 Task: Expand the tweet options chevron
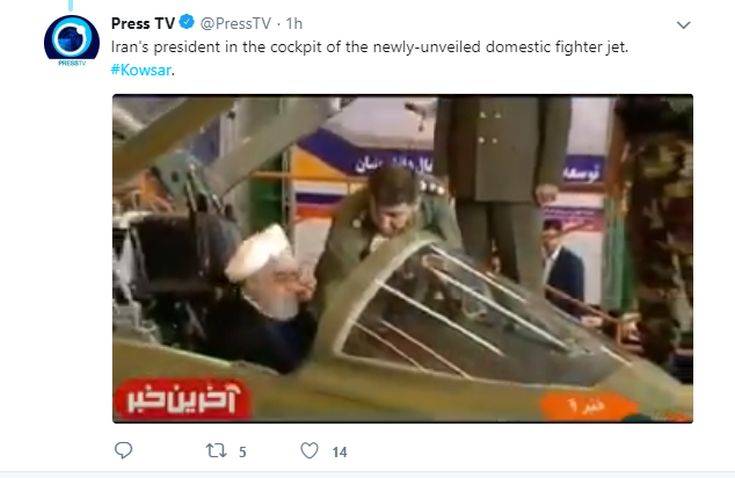click(x=683, y=25)
